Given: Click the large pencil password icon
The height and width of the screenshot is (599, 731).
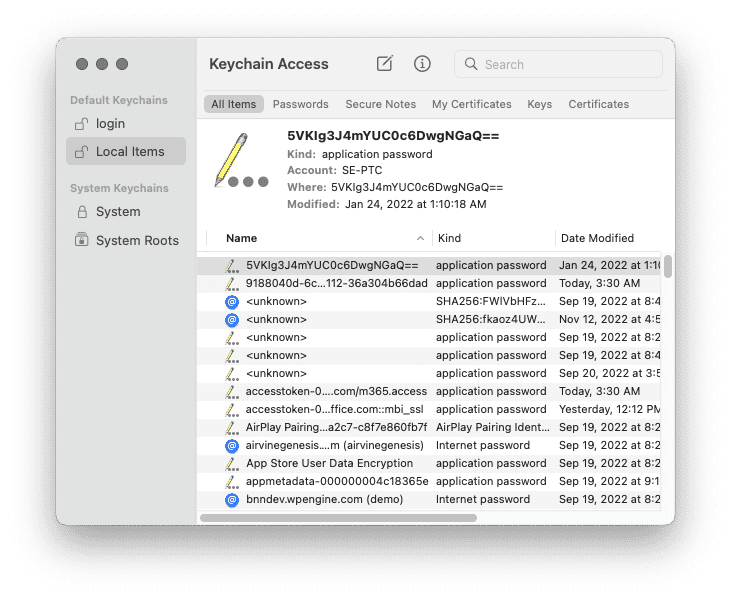Looking at the screenshot, I should [241, 161].
